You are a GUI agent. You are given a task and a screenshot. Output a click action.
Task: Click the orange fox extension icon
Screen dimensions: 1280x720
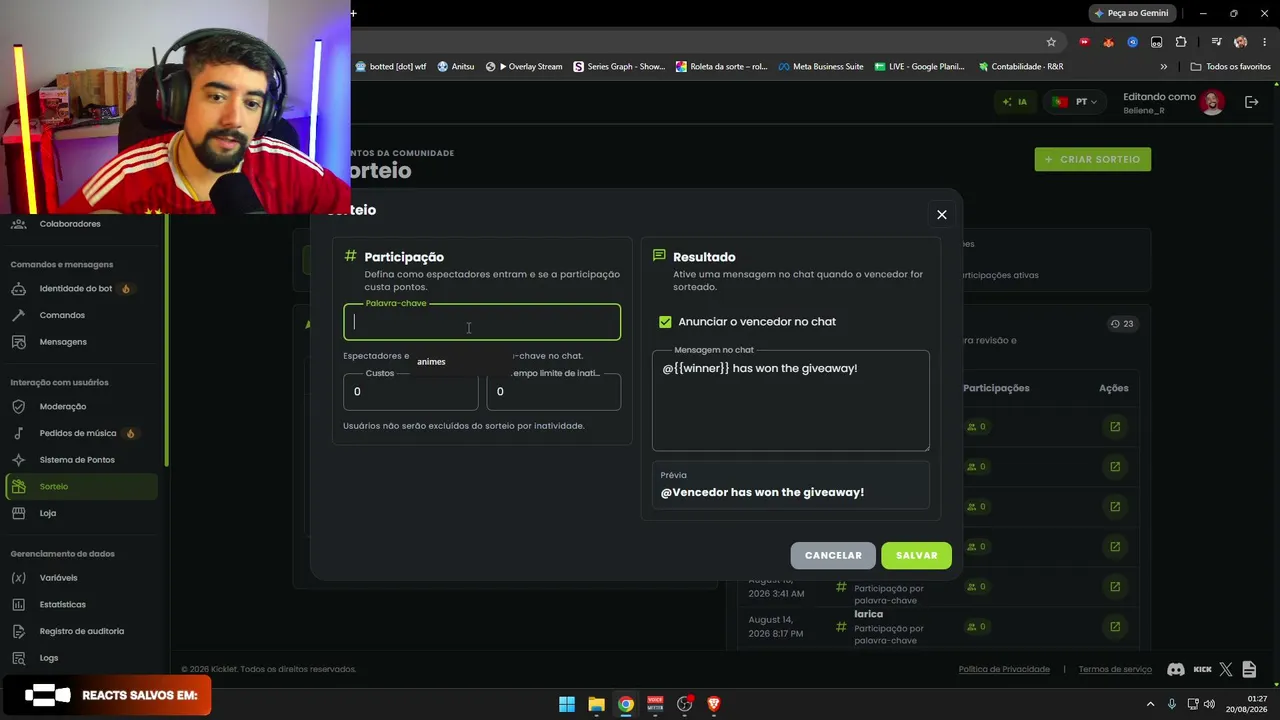click(1109, 42)
